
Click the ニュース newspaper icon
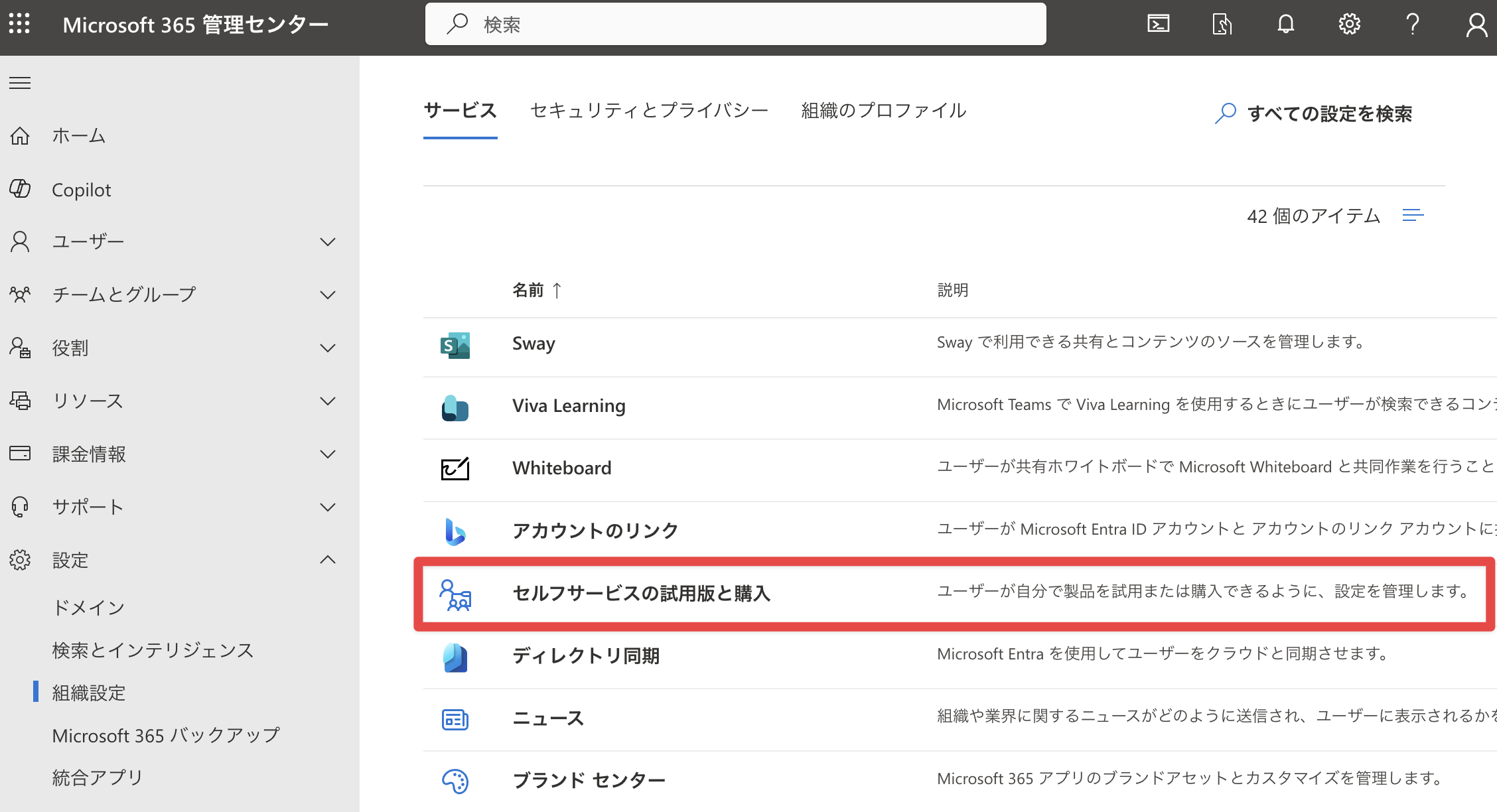coord(455,719)
